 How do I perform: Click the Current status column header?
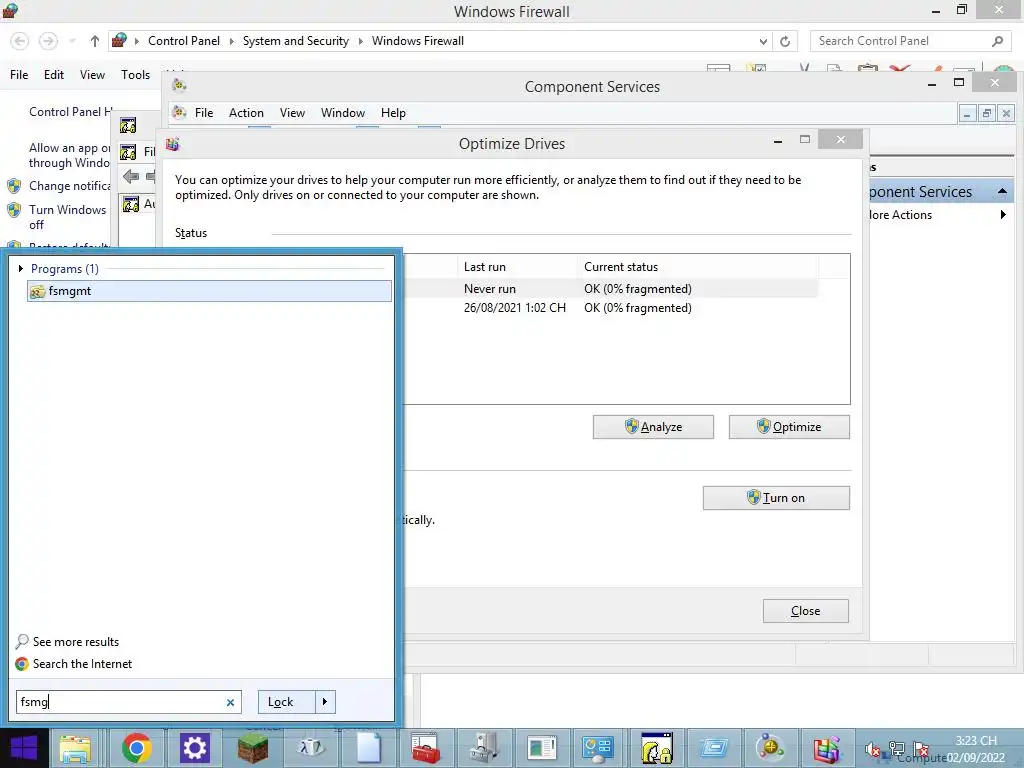[x=697, y=266]
